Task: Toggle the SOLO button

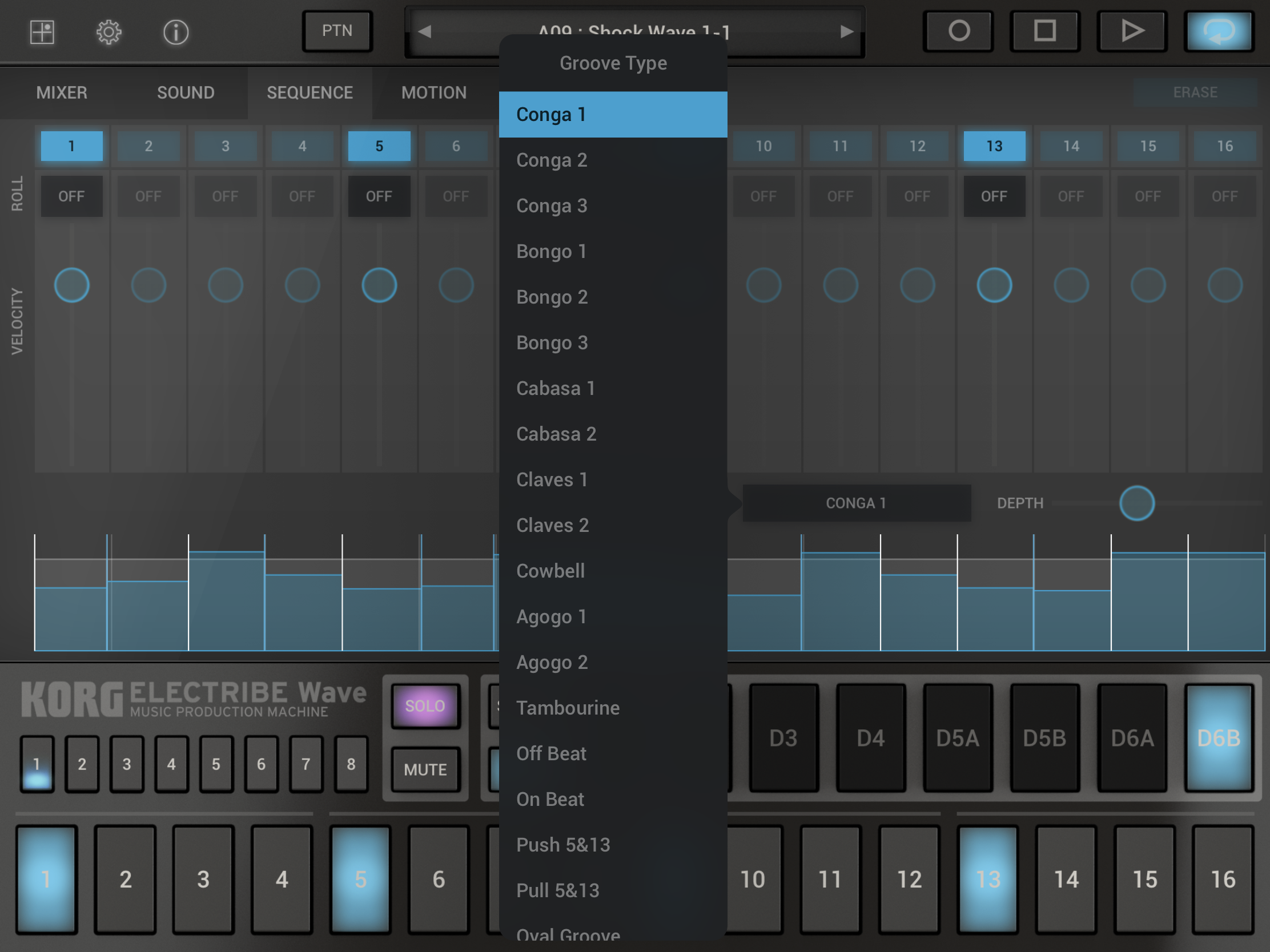Action: click(x=425, y=706)
